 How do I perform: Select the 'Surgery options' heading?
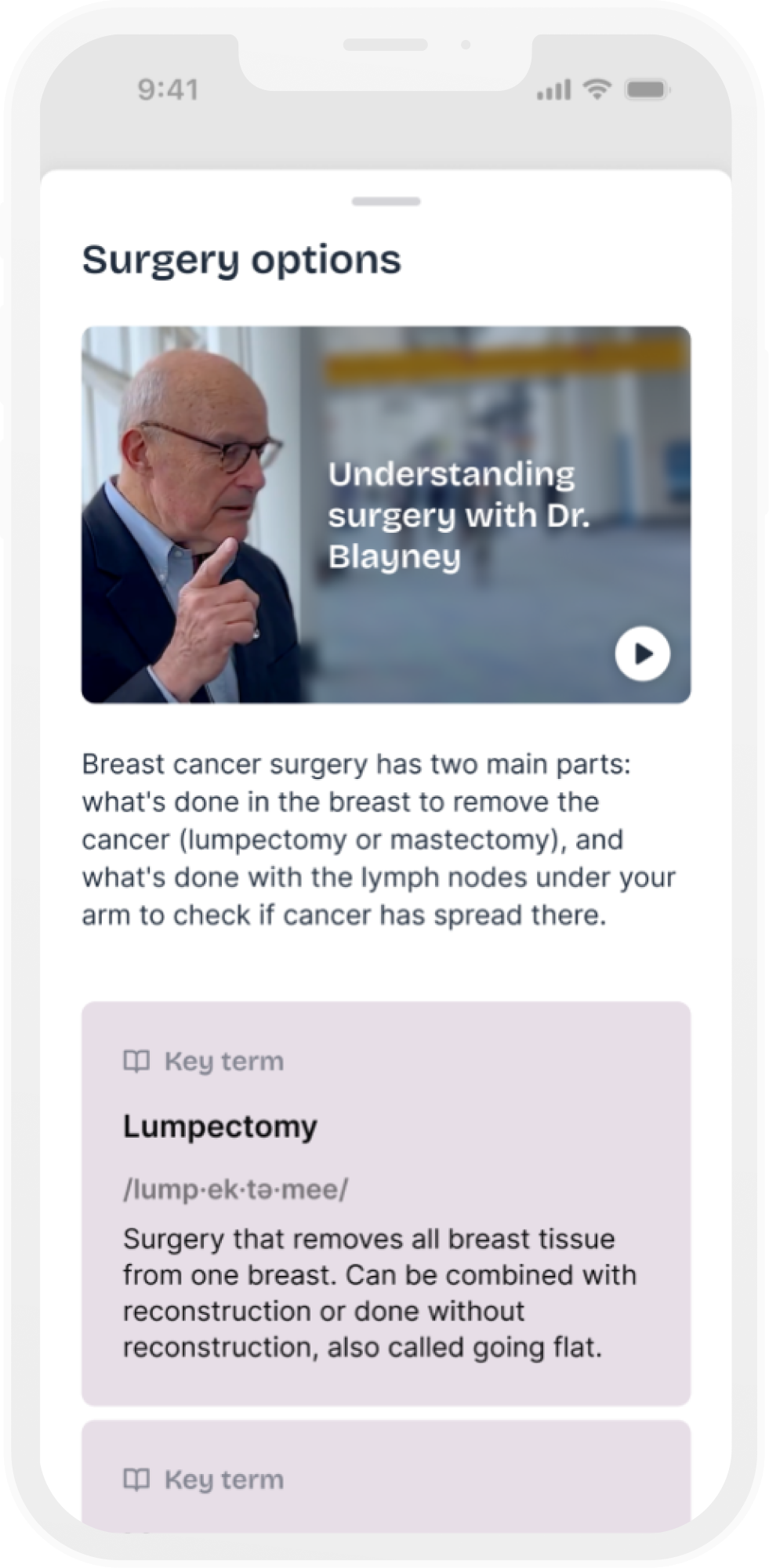pyautogui.click(x=241, y=259)
